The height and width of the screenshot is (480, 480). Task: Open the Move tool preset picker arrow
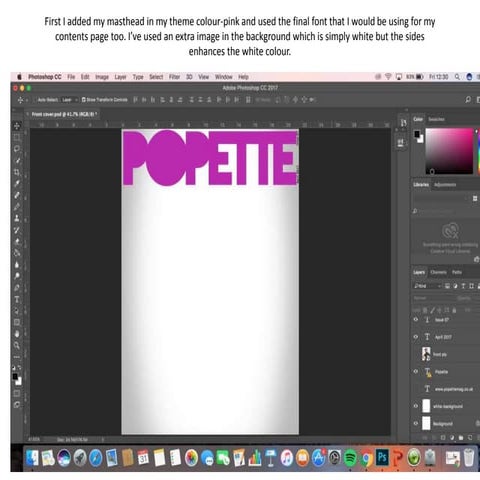27,100
